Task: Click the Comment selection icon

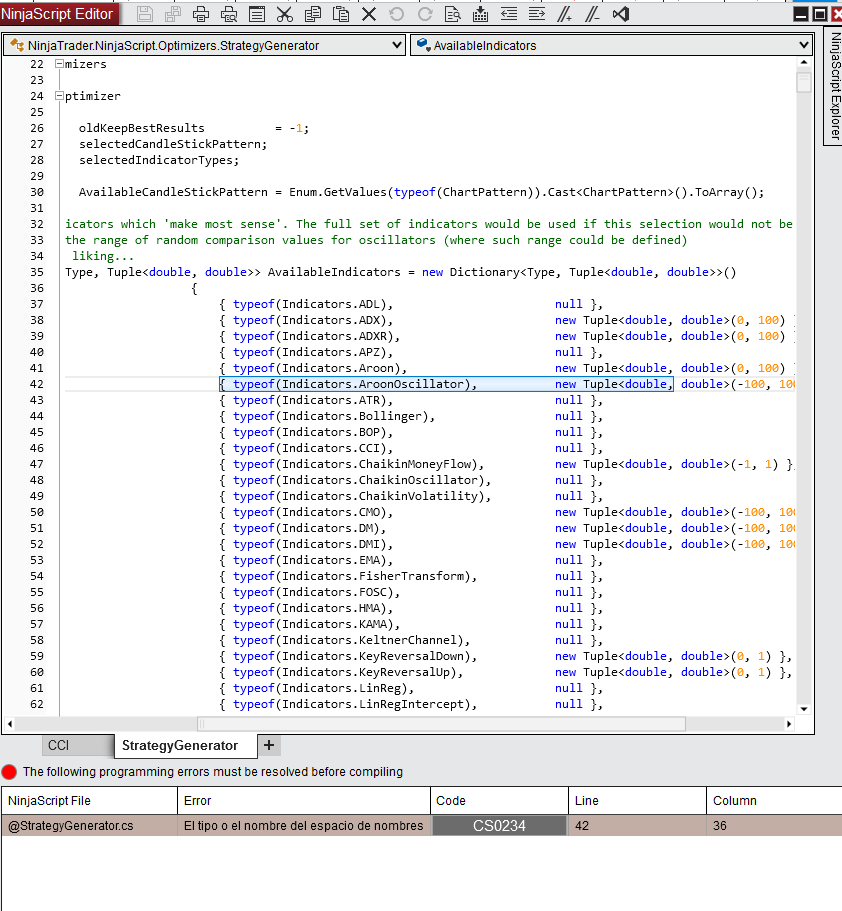Action: pyautogui.click(x=565, y=14)
